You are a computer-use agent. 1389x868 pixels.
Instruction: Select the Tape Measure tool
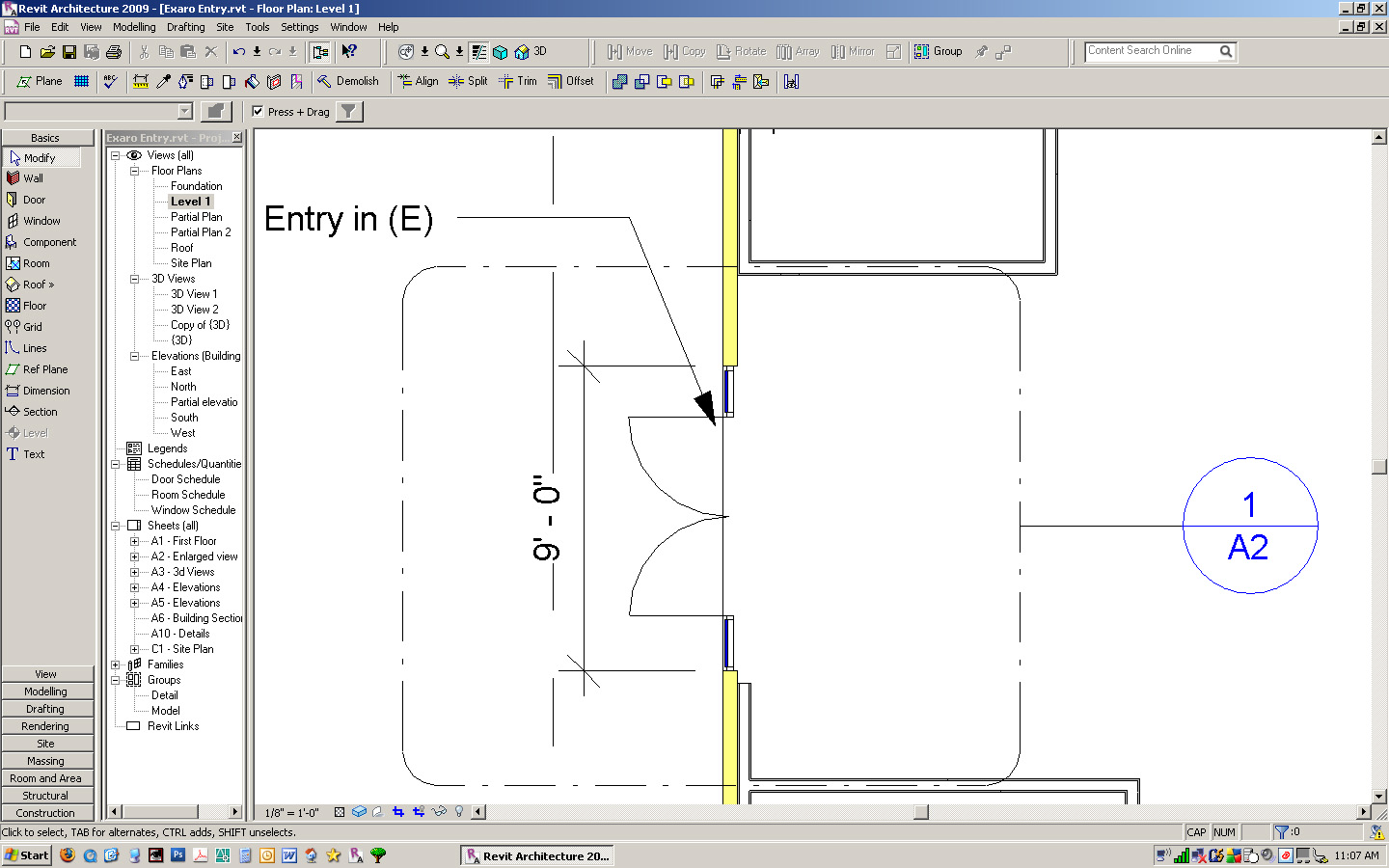[x=141, y=82]
